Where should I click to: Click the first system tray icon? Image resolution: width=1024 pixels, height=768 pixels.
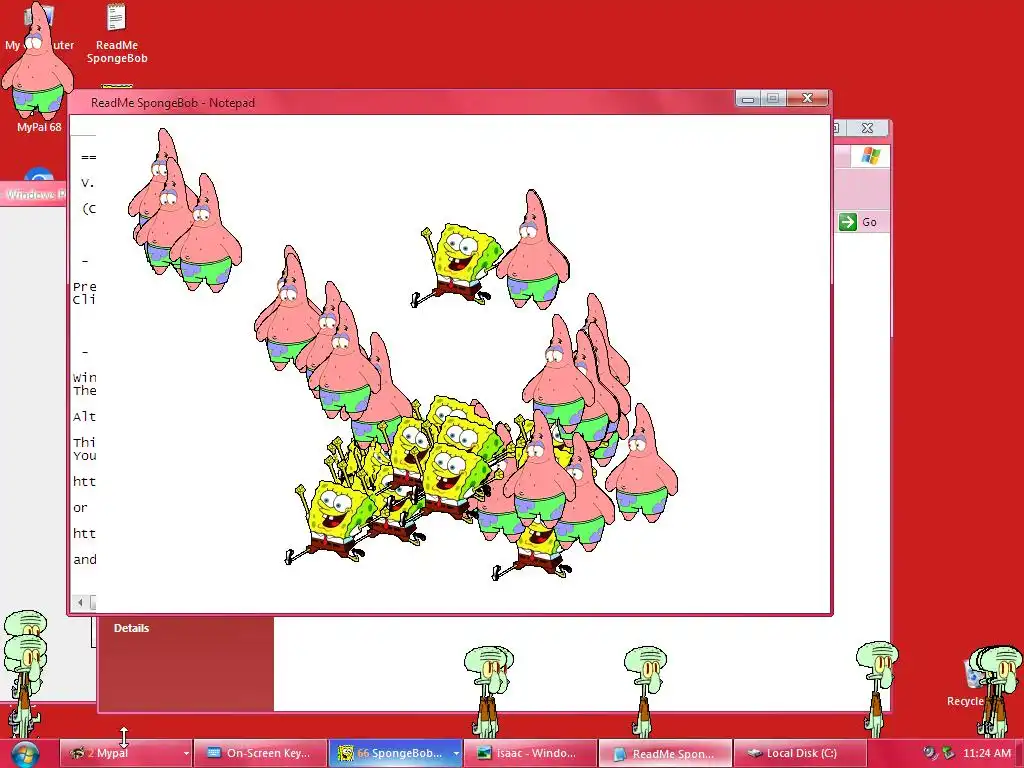pyautogui.click(x=930, y=753)
